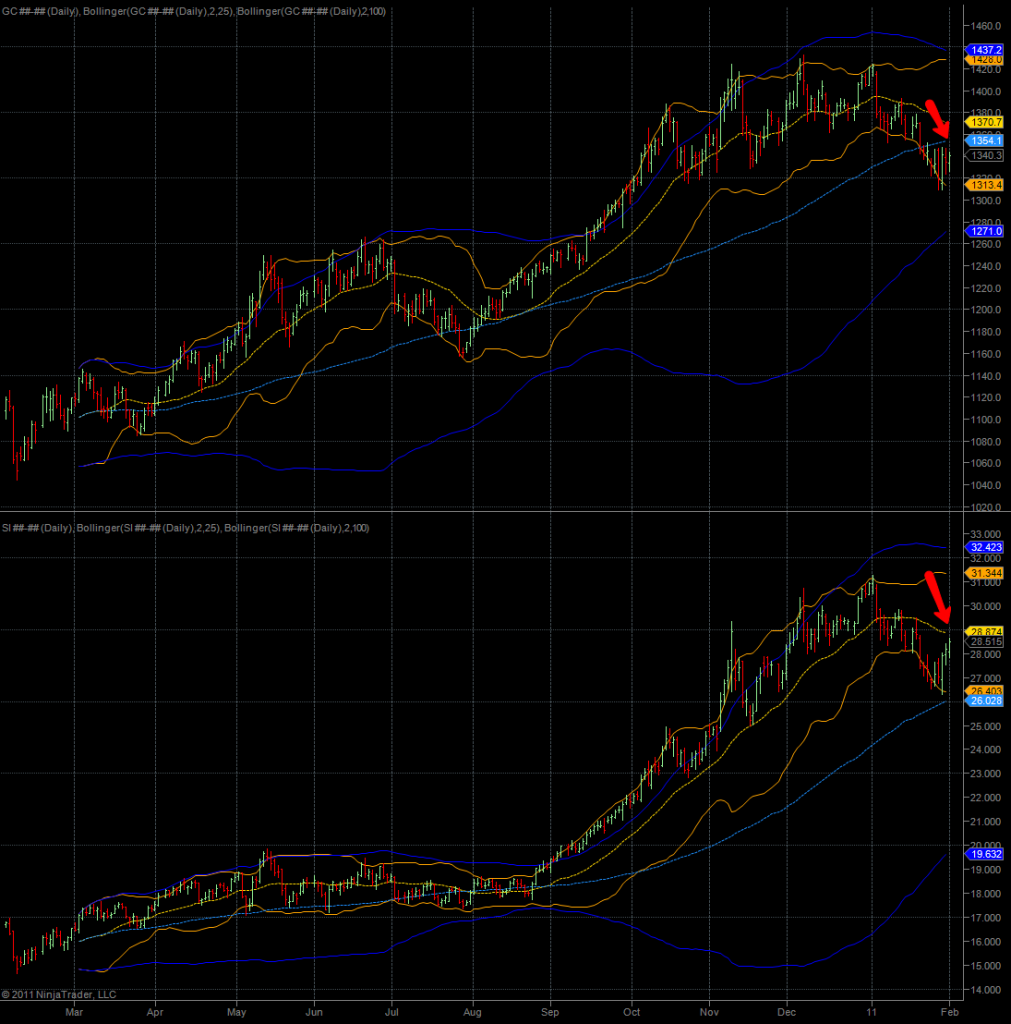Click the red arrow on the gold chart
The width and height of the screenshot is (1011, 1024).
pos(937,119)
